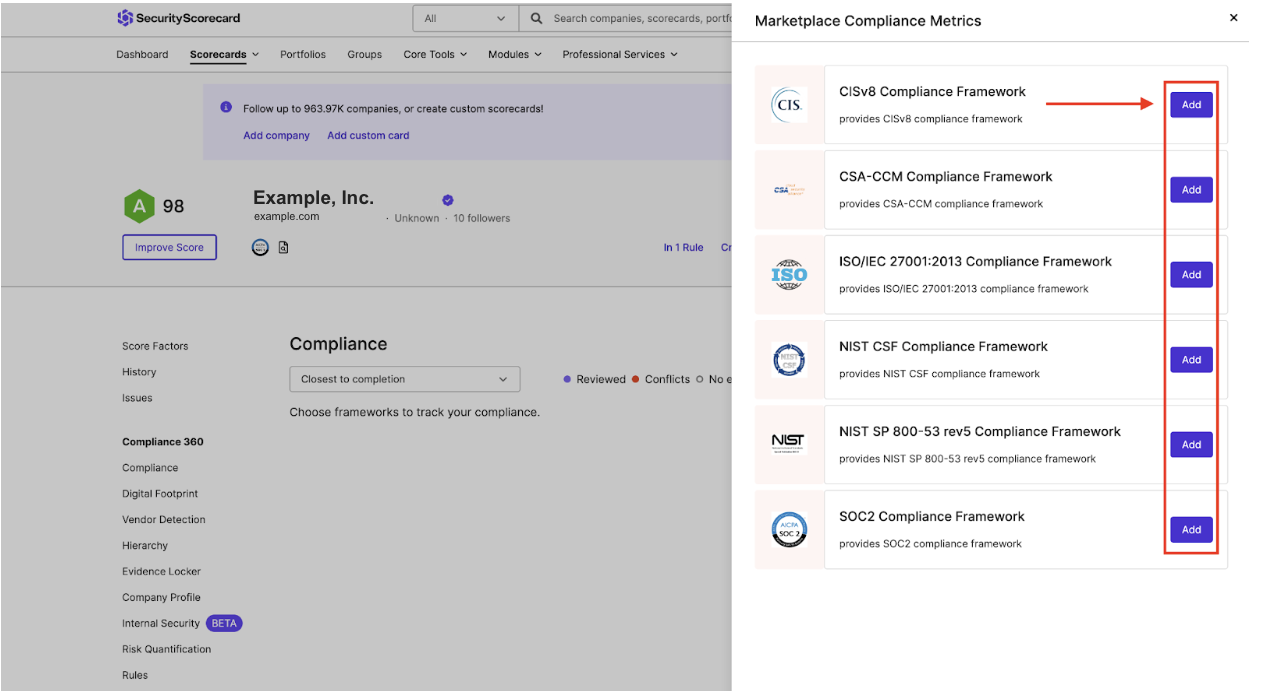Expand the Modules menu
The width and height of the screenshot is (1264, 696).
[515, 55]
